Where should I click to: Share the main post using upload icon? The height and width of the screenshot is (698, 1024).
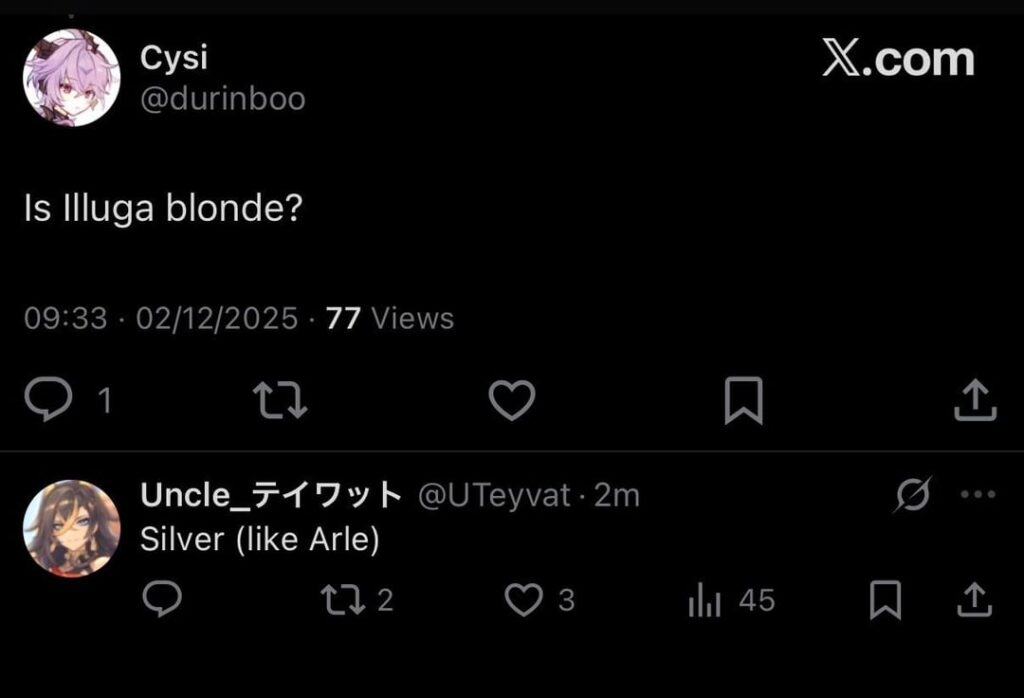[x=975, y=400]
